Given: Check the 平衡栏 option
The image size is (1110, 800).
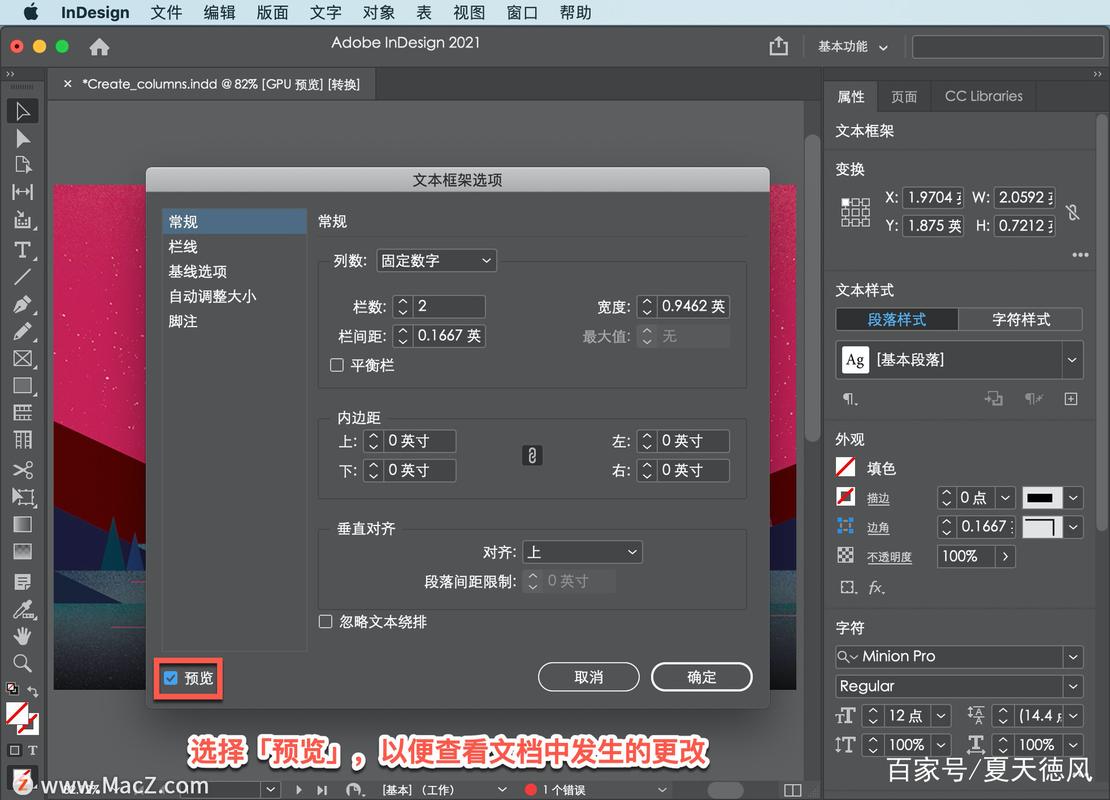Looking at the screenshot, I should pyautogui.click(x=337, y=365).
